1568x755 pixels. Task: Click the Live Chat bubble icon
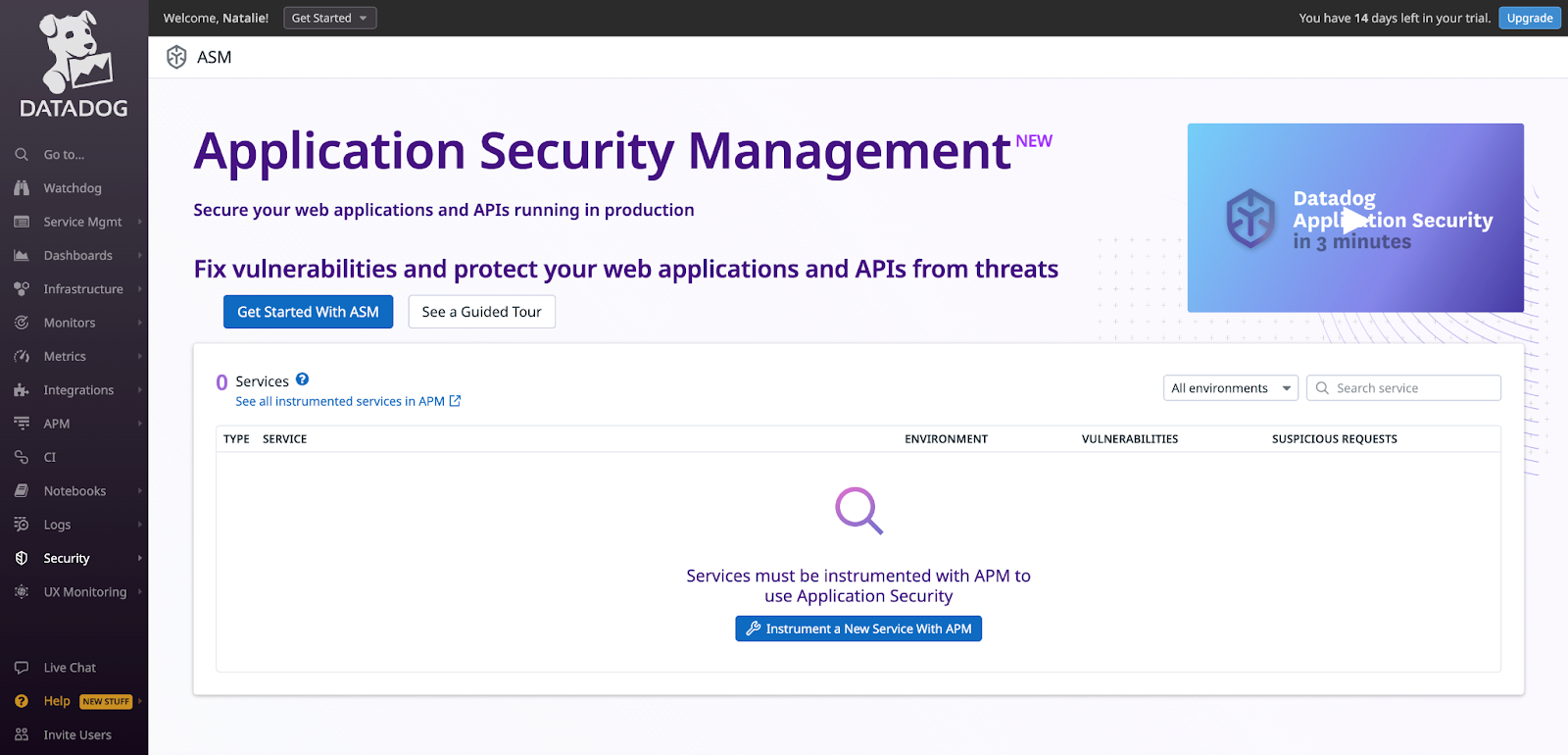(22, 668)
